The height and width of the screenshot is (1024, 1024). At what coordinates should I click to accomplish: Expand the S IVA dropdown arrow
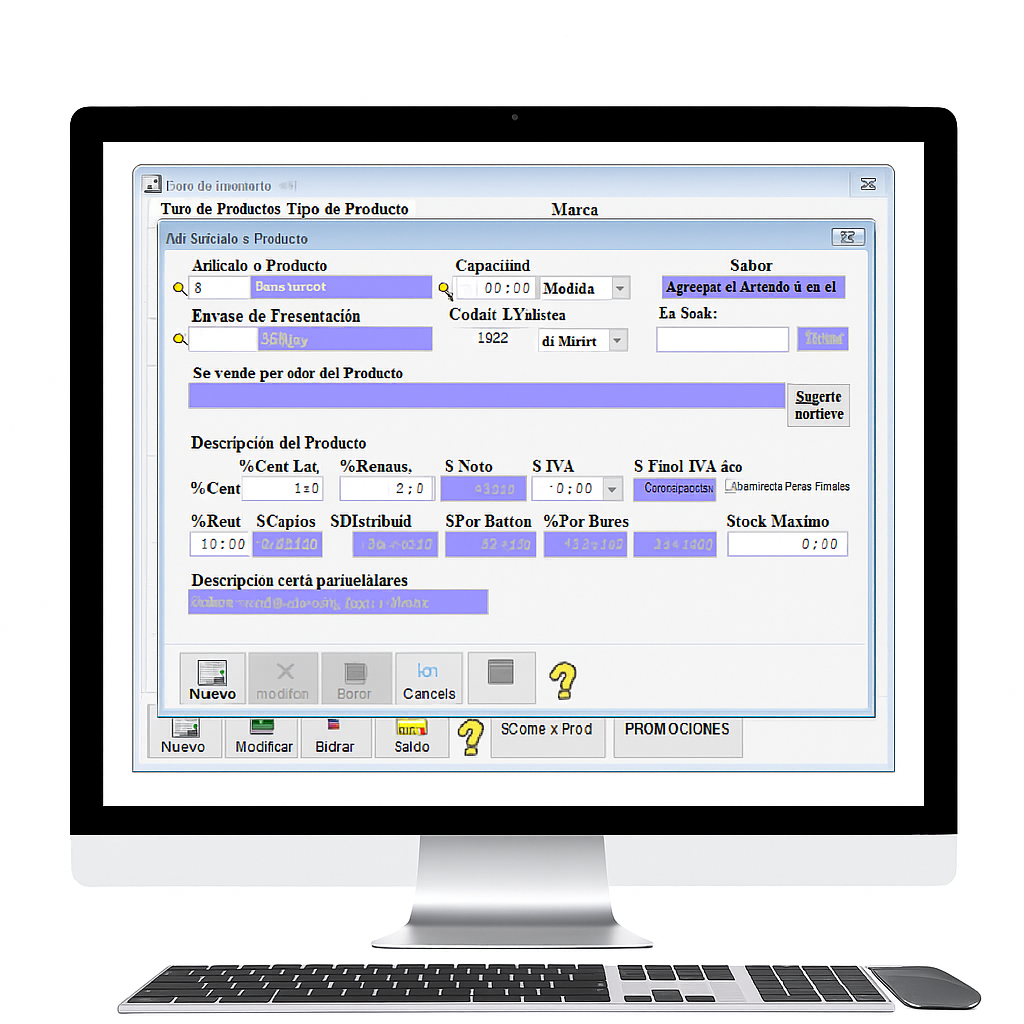[612, 489]
